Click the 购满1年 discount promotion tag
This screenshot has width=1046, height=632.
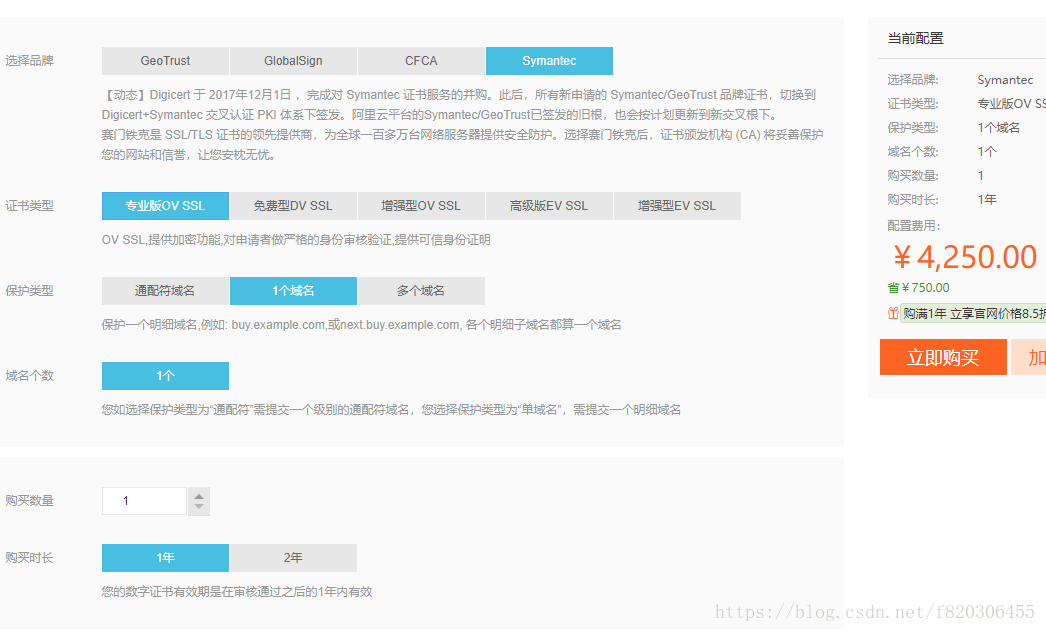973,313
